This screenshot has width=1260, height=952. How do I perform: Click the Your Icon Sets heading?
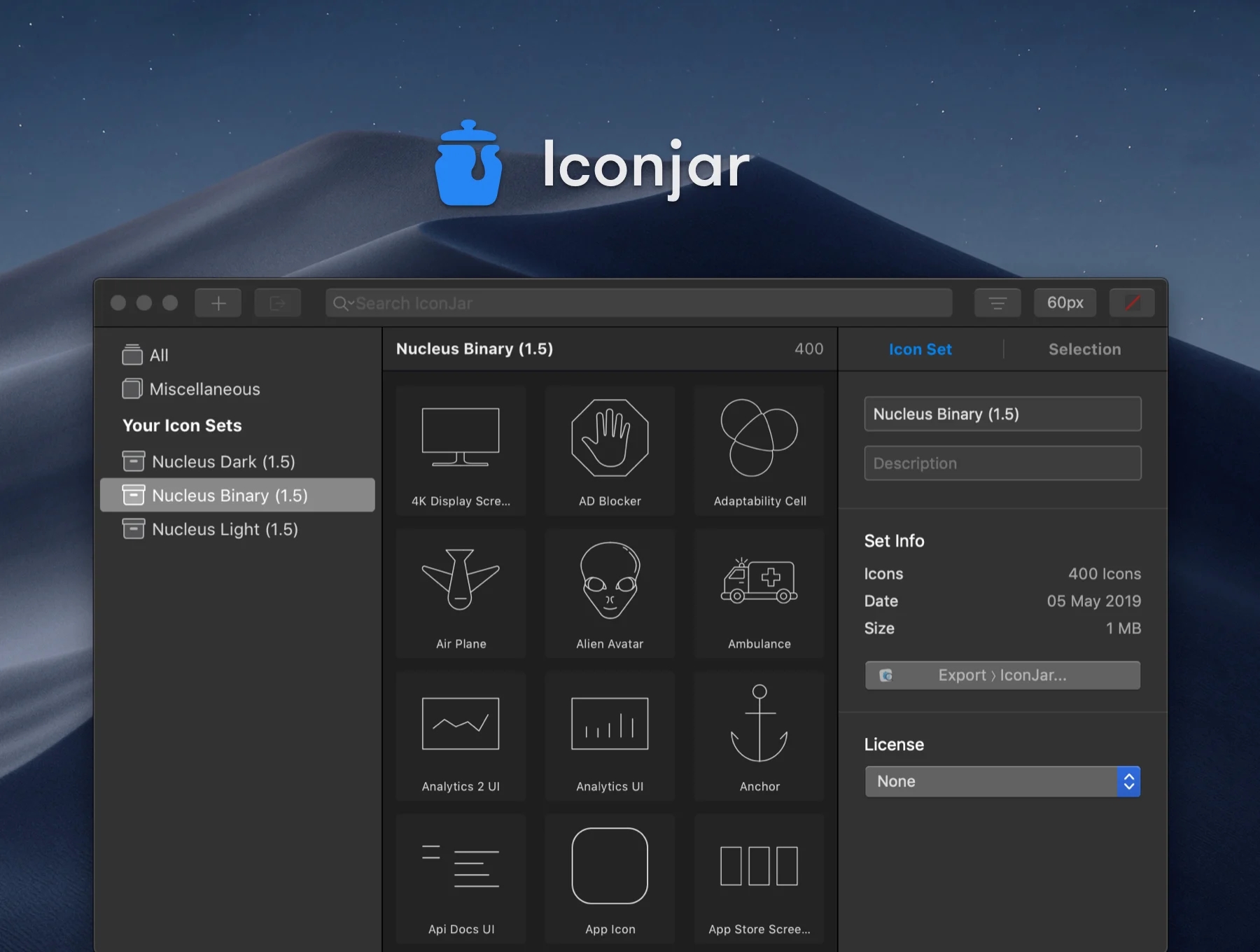pos(182,426)
